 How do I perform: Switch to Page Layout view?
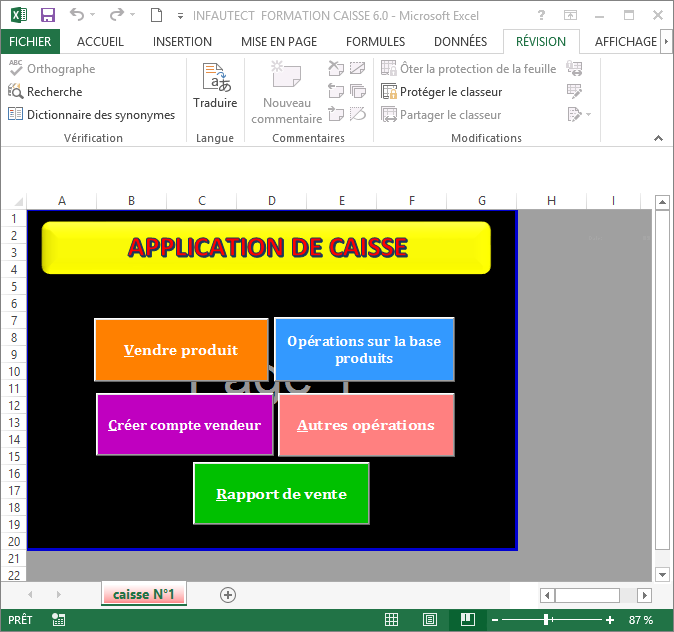pos(429,620)
